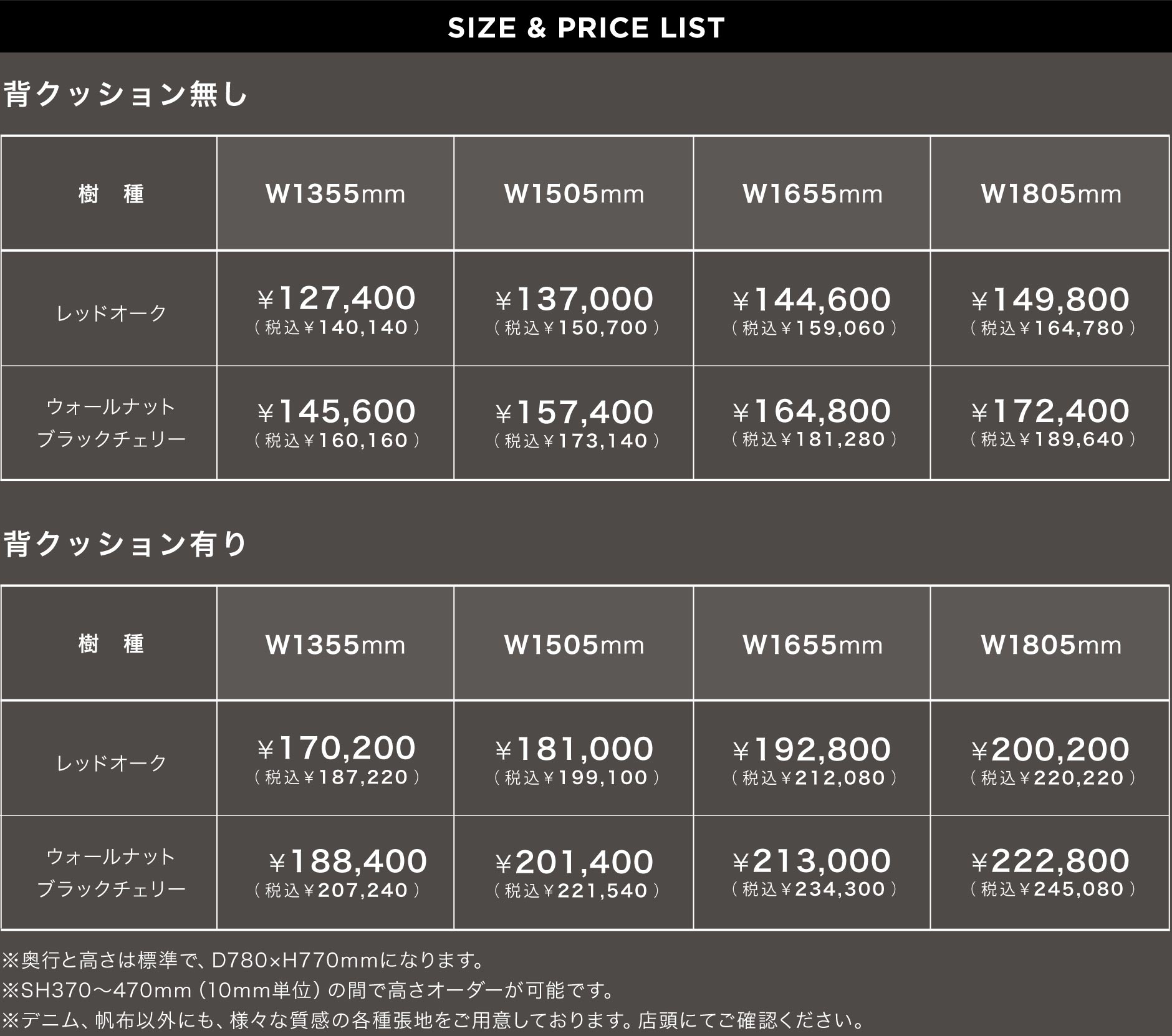Select the ¥188,400 price cell
The height and width of the screenshot is (1036, 1172).
point(335,872)
